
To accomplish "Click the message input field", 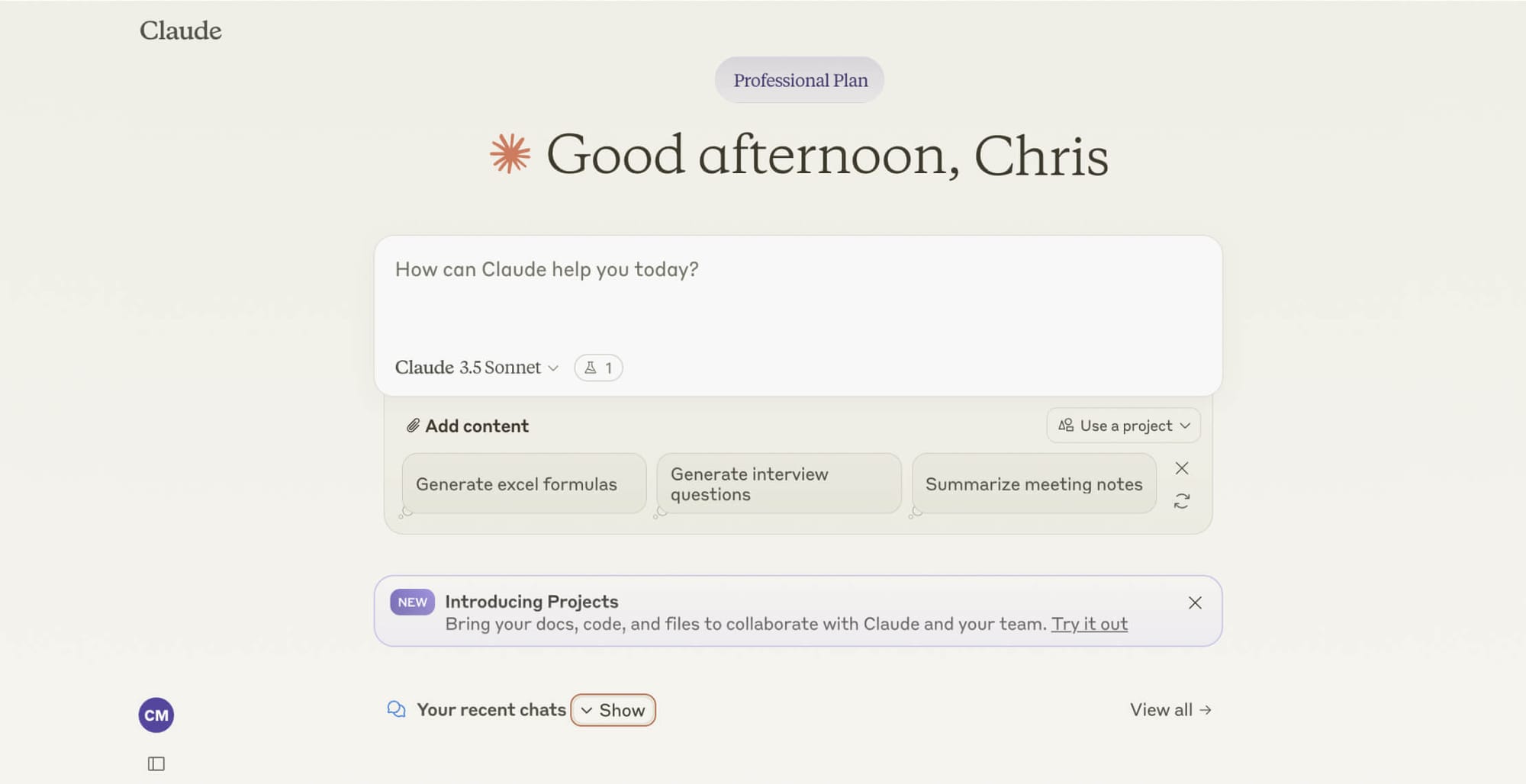I will click(x=763, y=297).
